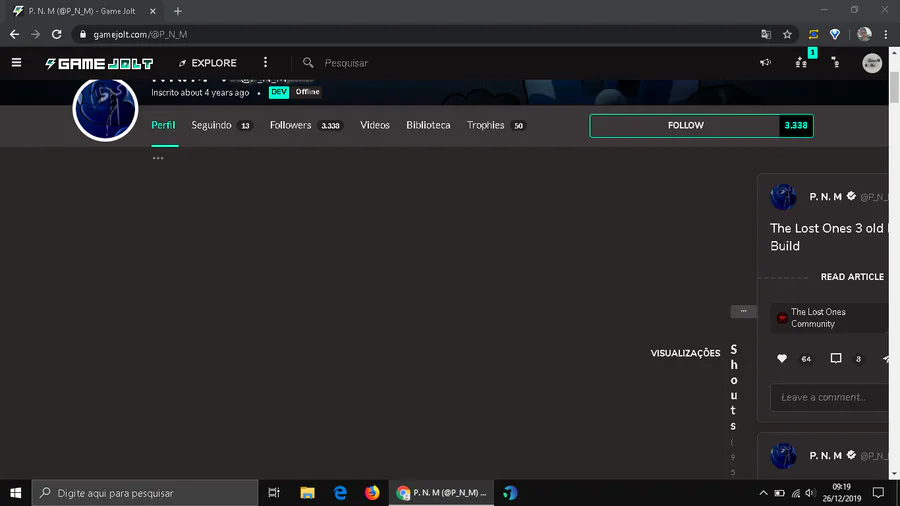Switch to the Videos tab
This screenshot has width=900, height=506.
click(375, 125)
